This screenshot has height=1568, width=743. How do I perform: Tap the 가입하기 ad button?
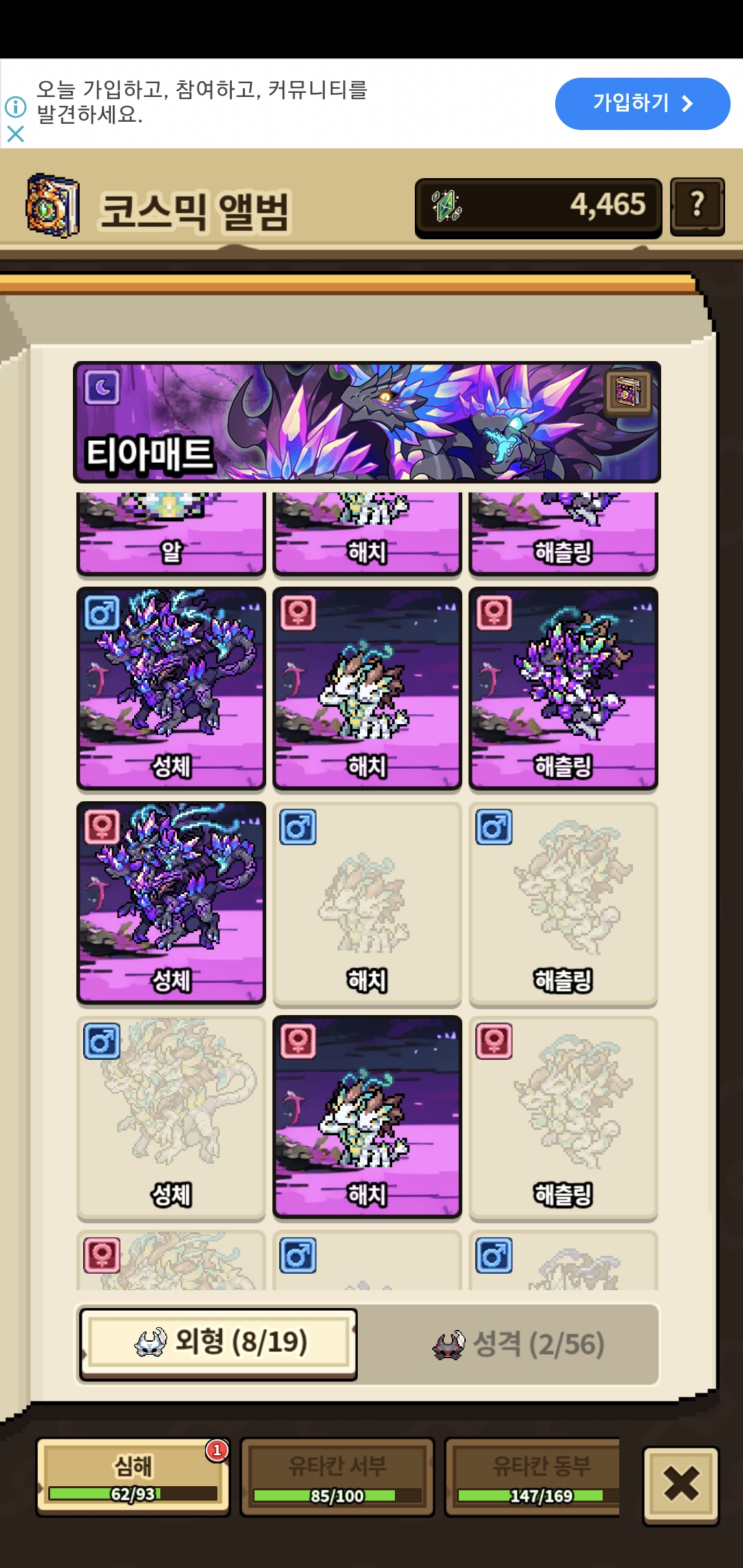[x=643, y=104]
